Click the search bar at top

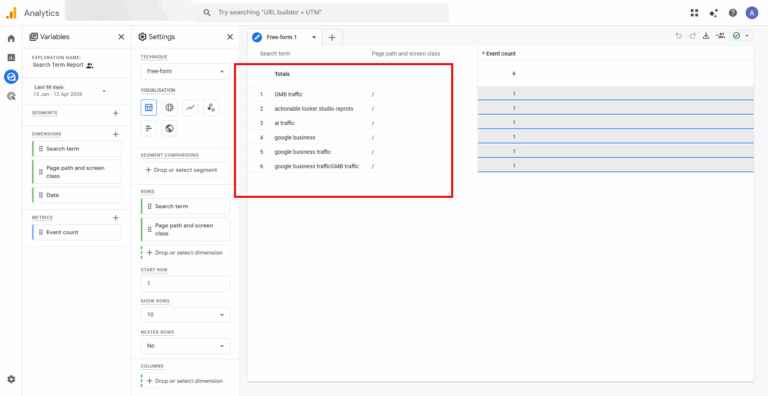click(x=320, y=13)
